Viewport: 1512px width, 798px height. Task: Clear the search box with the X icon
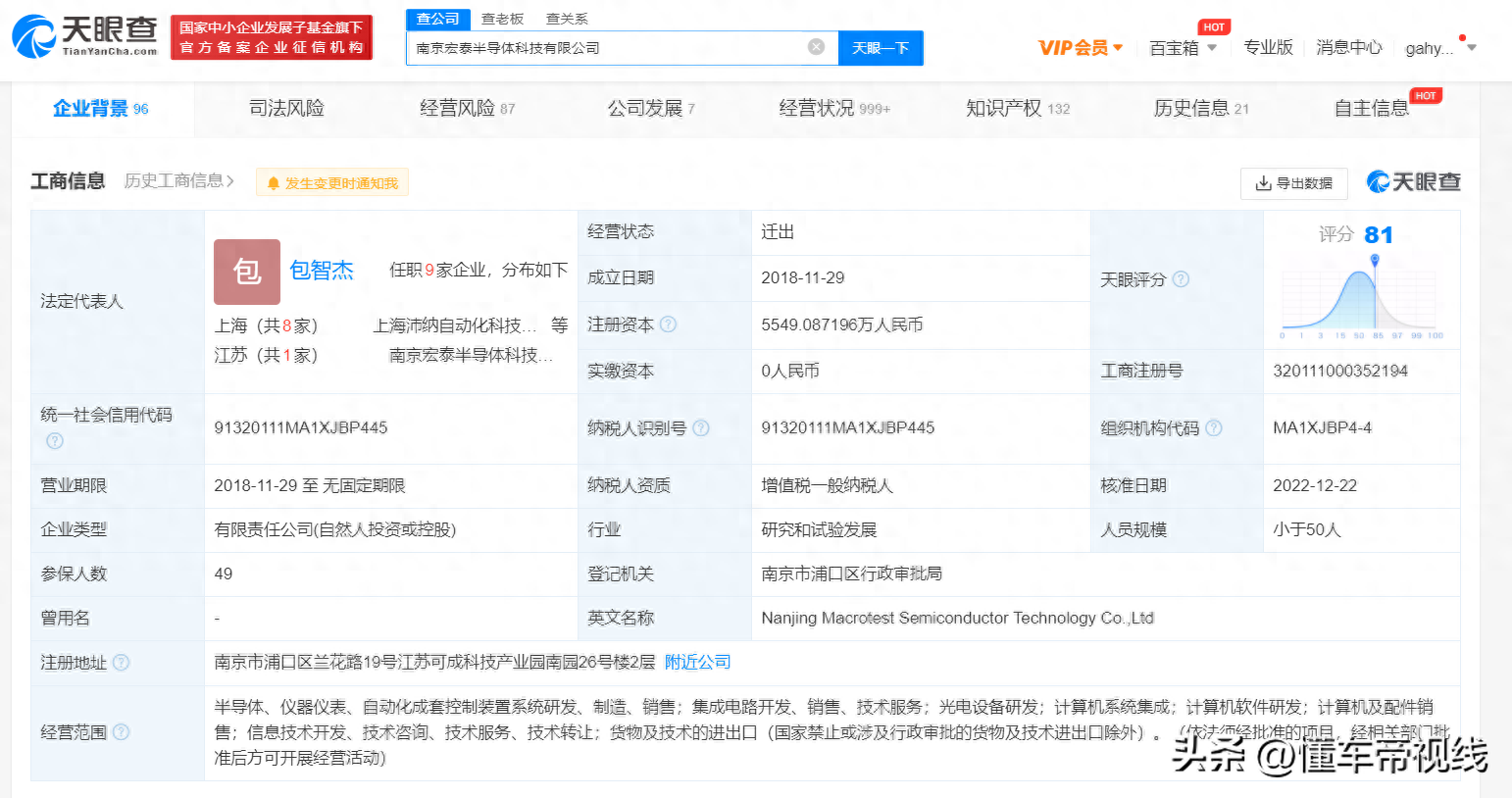[x=816, y=47]
